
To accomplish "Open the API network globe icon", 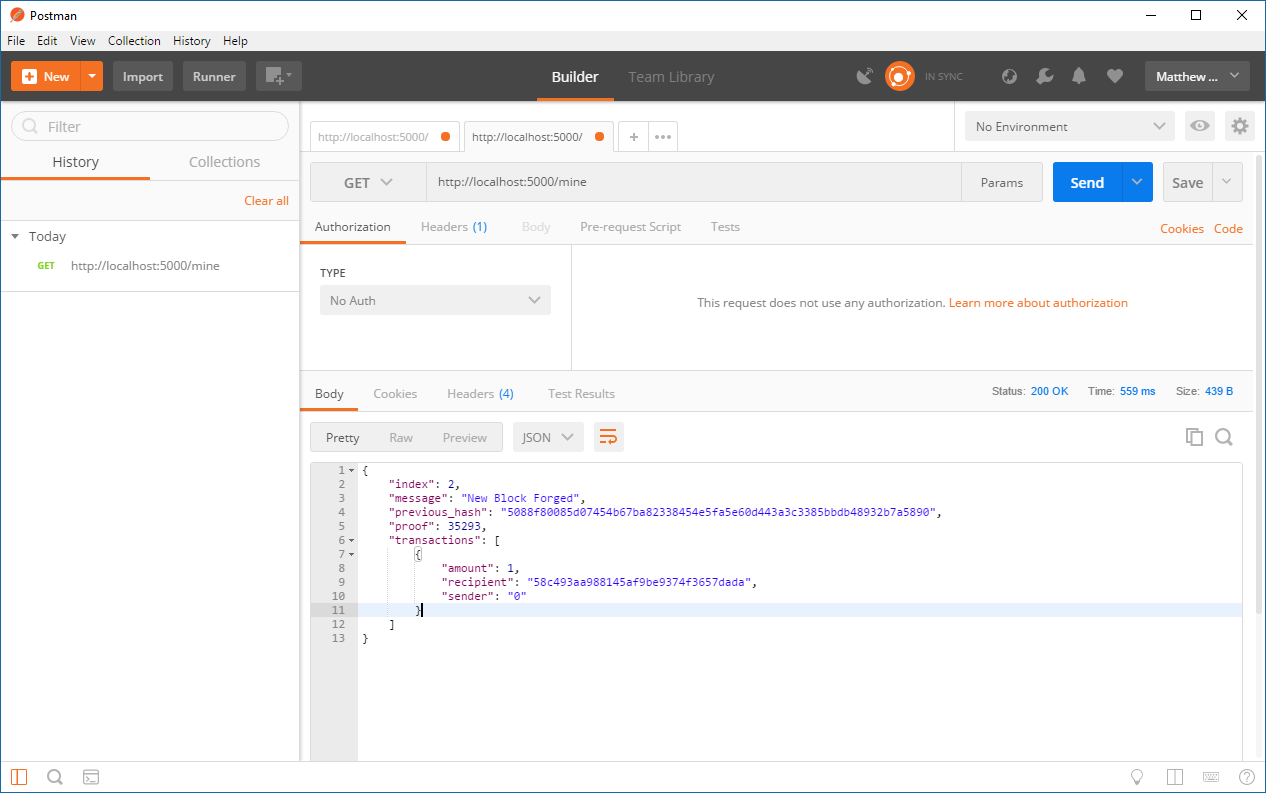I will (1010, 76).
